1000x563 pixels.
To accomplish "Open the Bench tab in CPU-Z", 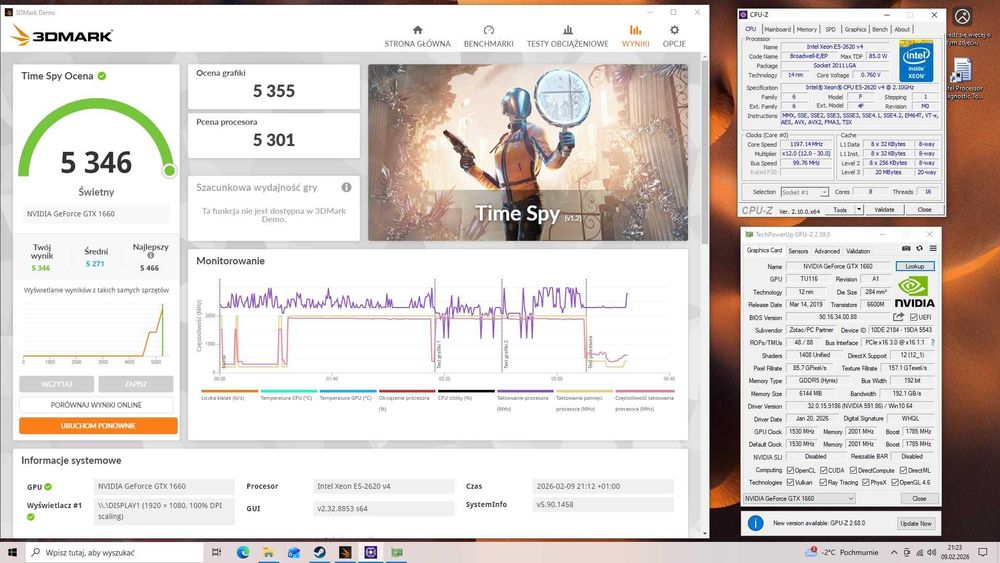I will click(x=879, y=29).
